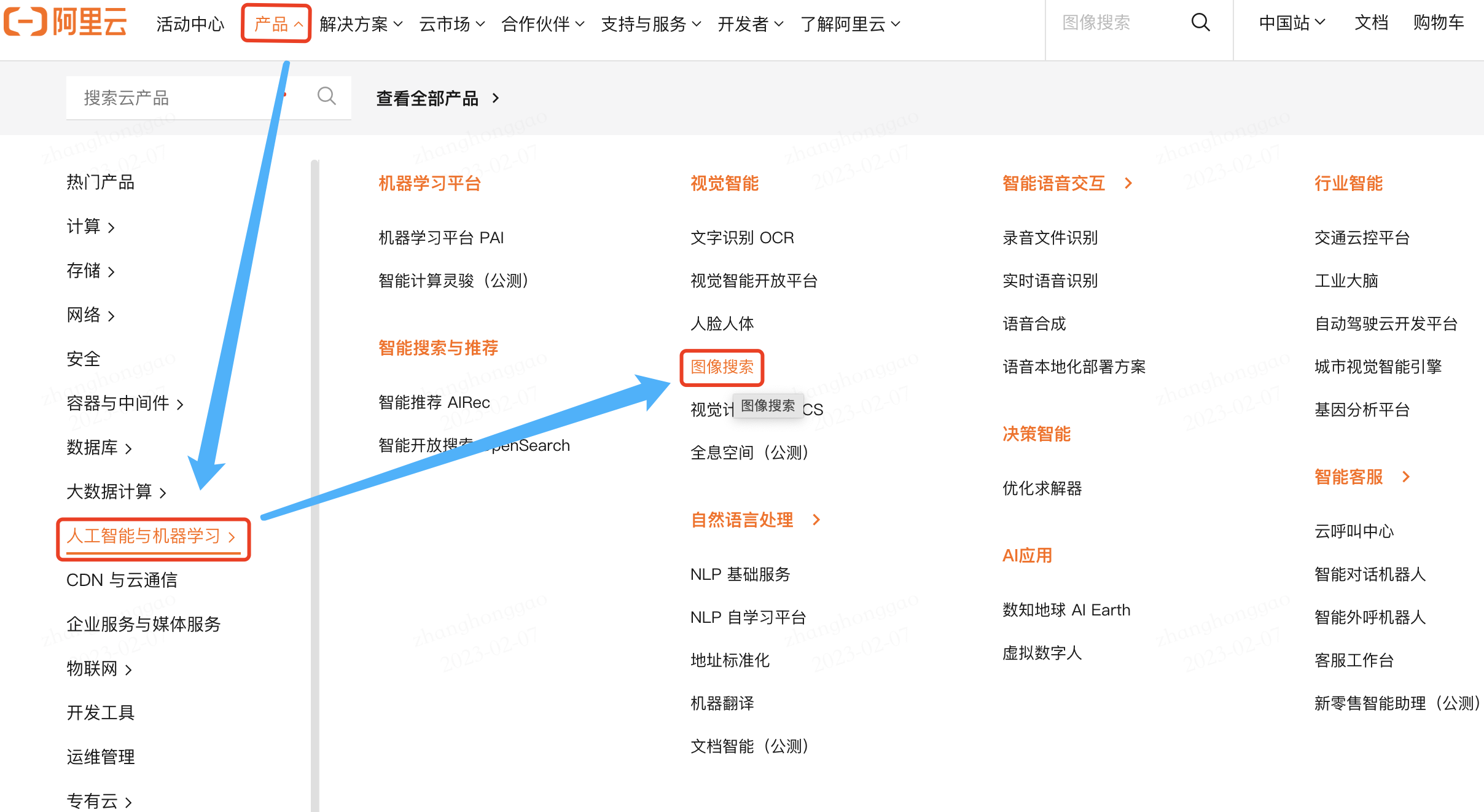Open the 大数据计算 category
Image resolution: width=1484 pixels, height=812 pixels.
[115, 492]
